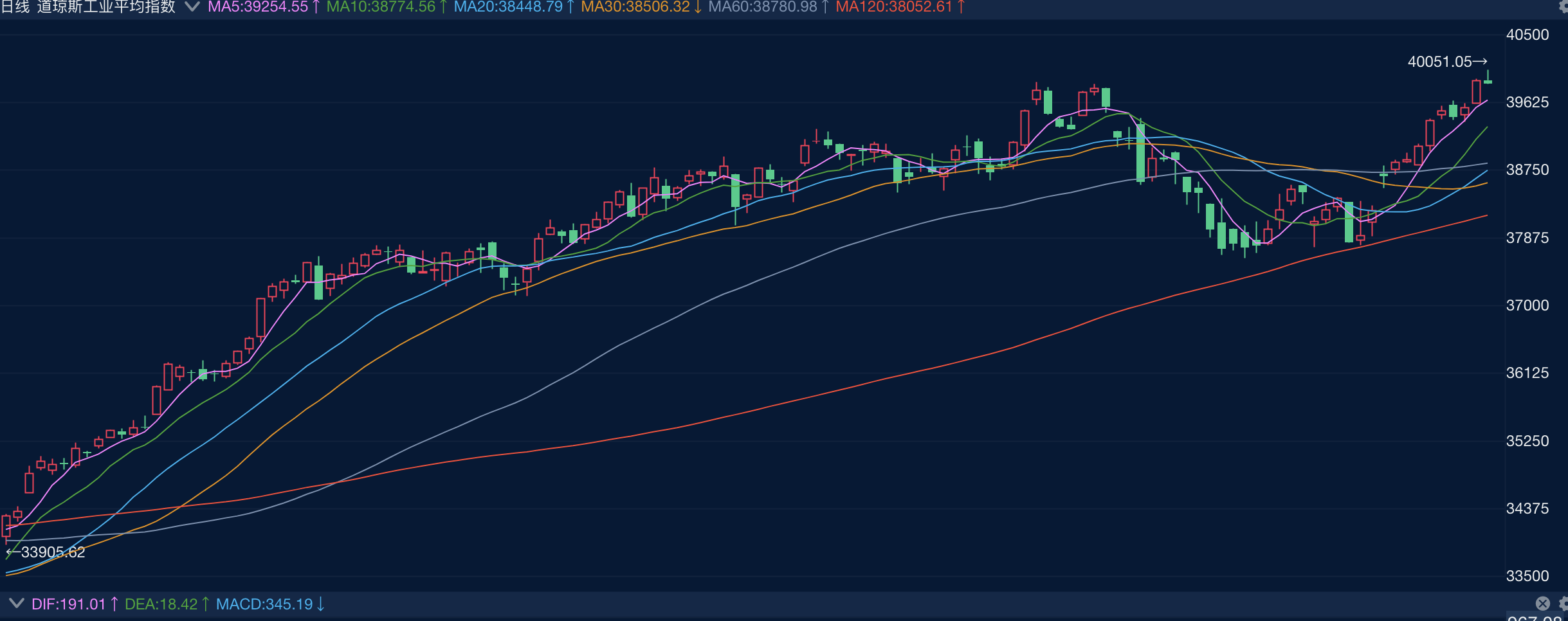Open MACD panel settings gear
This screenshot has height=621, width=1568.
point(1563,603)
